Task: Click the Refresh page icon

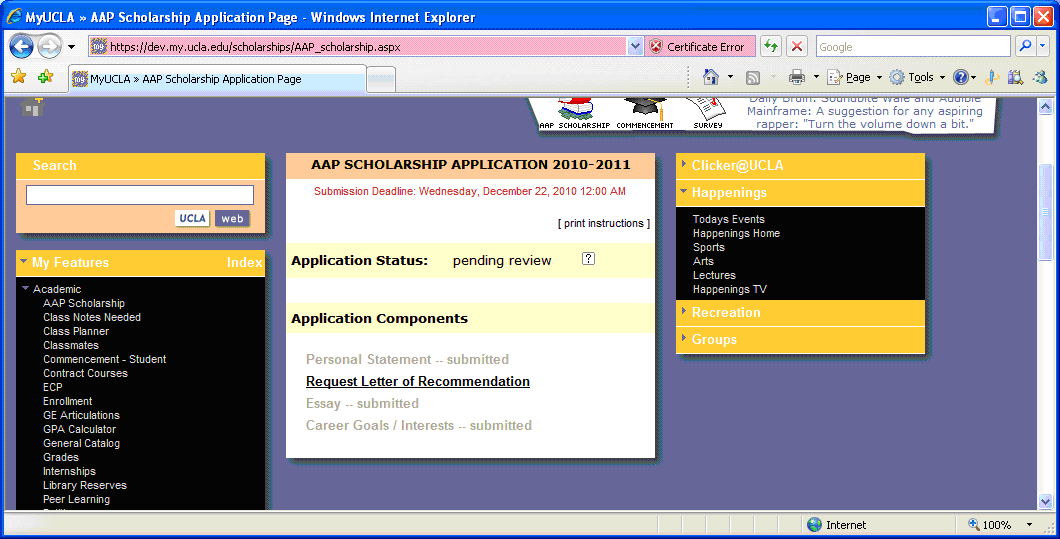Action: pos(770,47)
